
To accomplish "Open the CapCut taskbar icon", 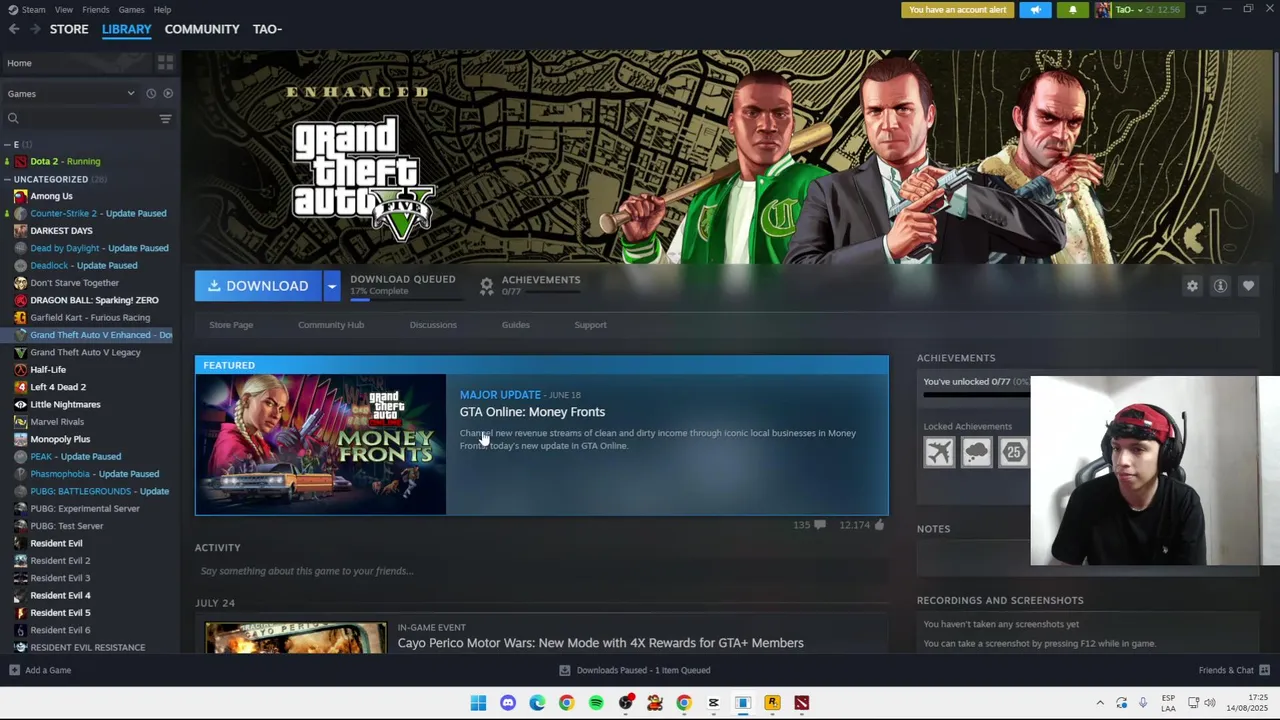I will point(713,703).
